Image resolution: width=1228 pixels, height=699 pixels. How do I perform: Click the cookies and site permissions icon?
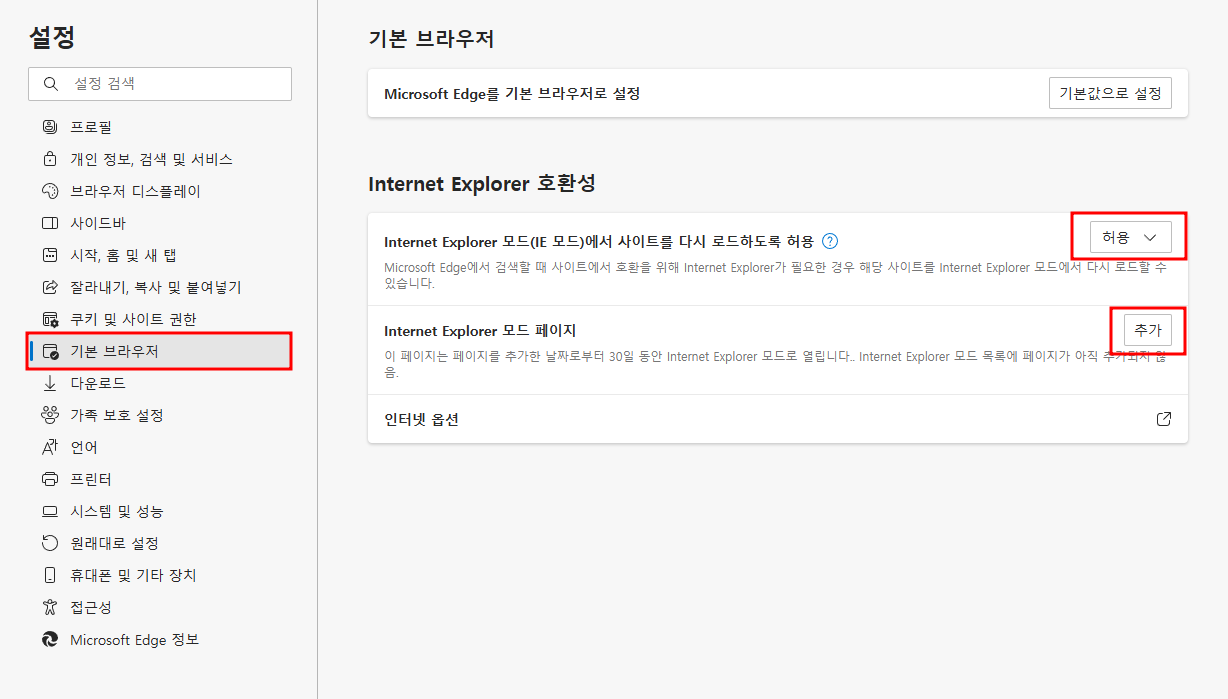(50, 319)
